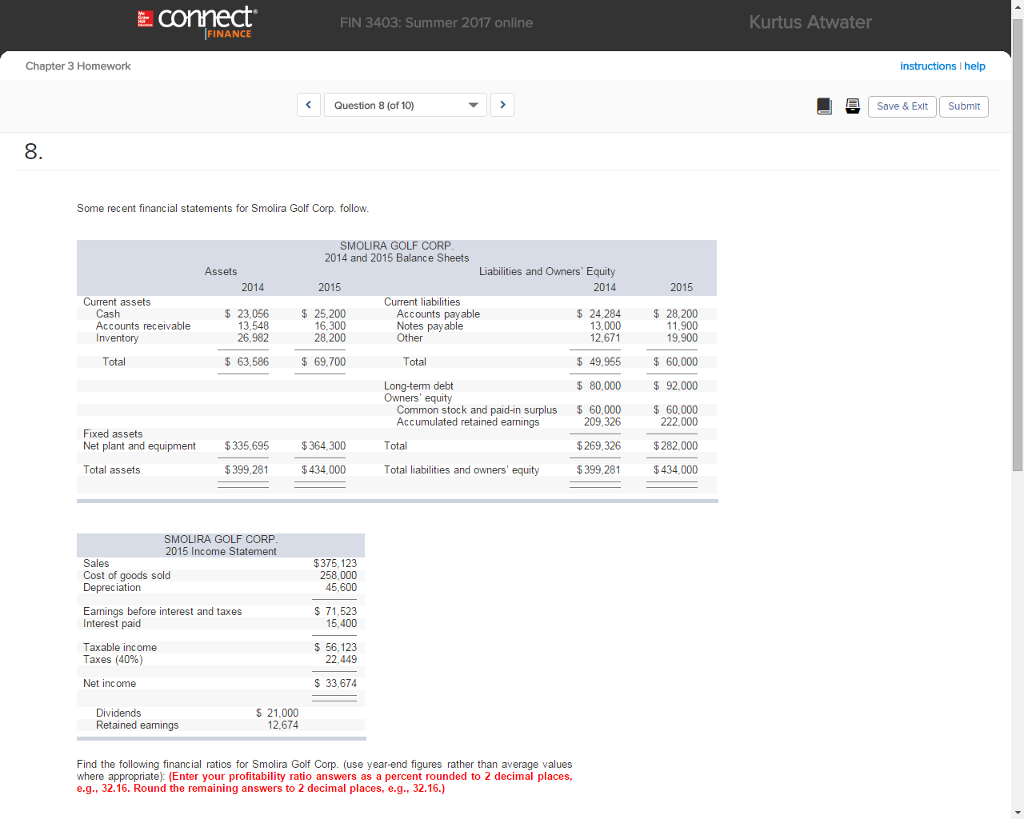This screenshot has height=819, width=1024.
Task: Click accounts payable value $ 24,284
Action: [x=599, y=314]
